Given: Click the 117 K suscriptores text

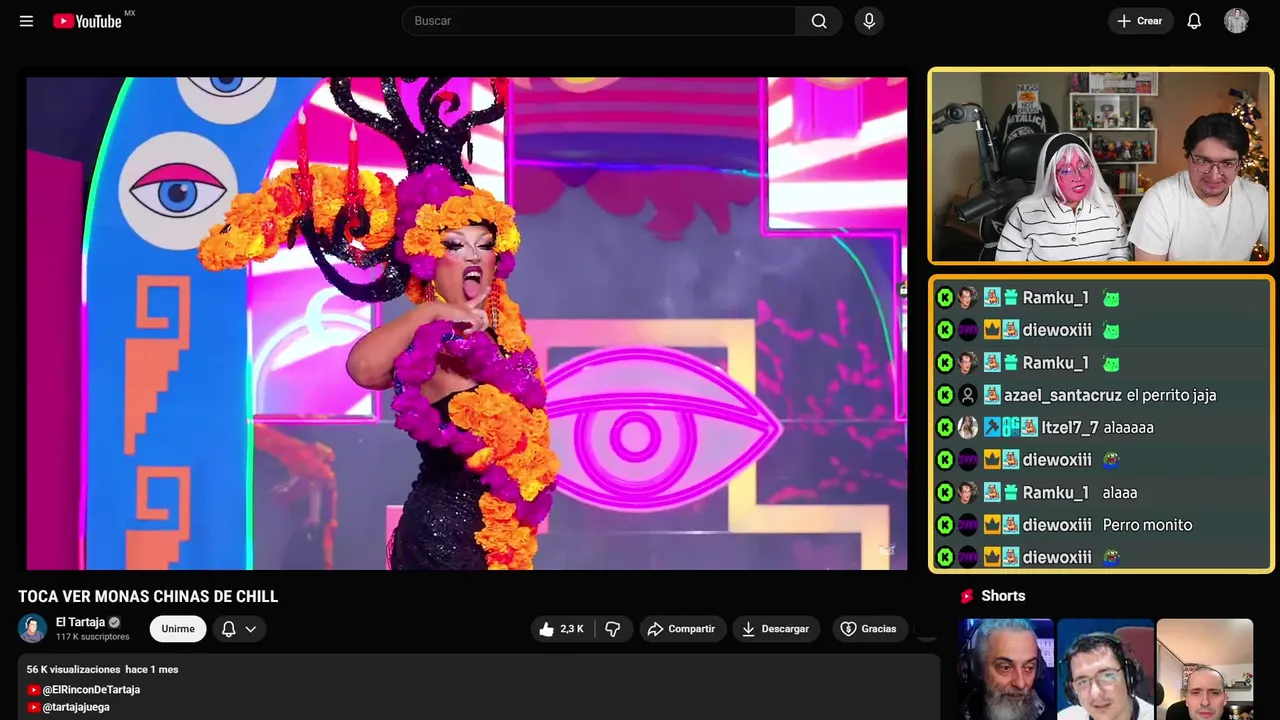Looking at the screenshot, I should [x=93, y=637].
